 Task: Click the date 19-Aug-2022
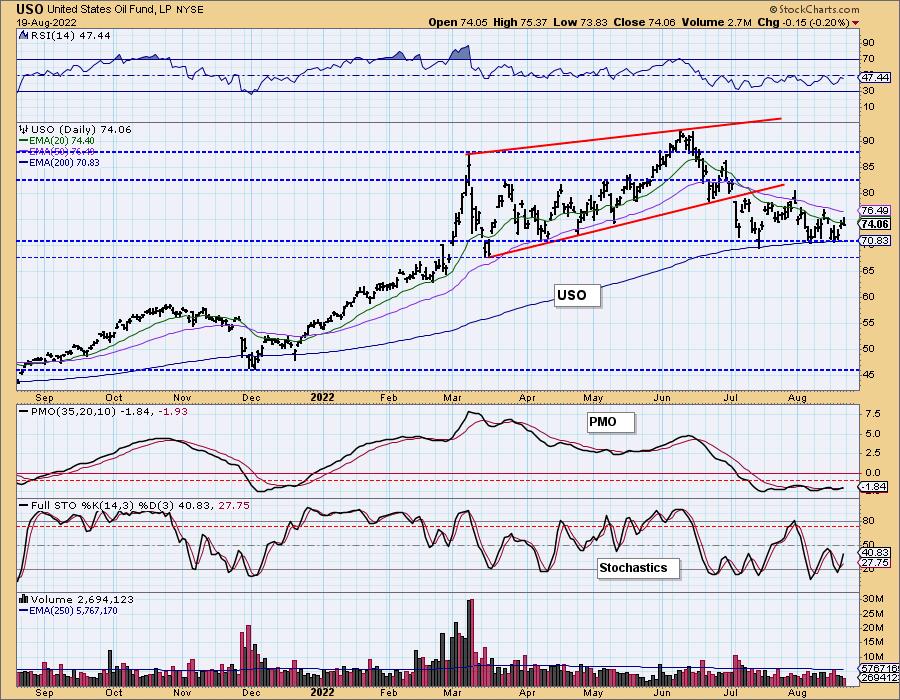(x=45, y=21)
